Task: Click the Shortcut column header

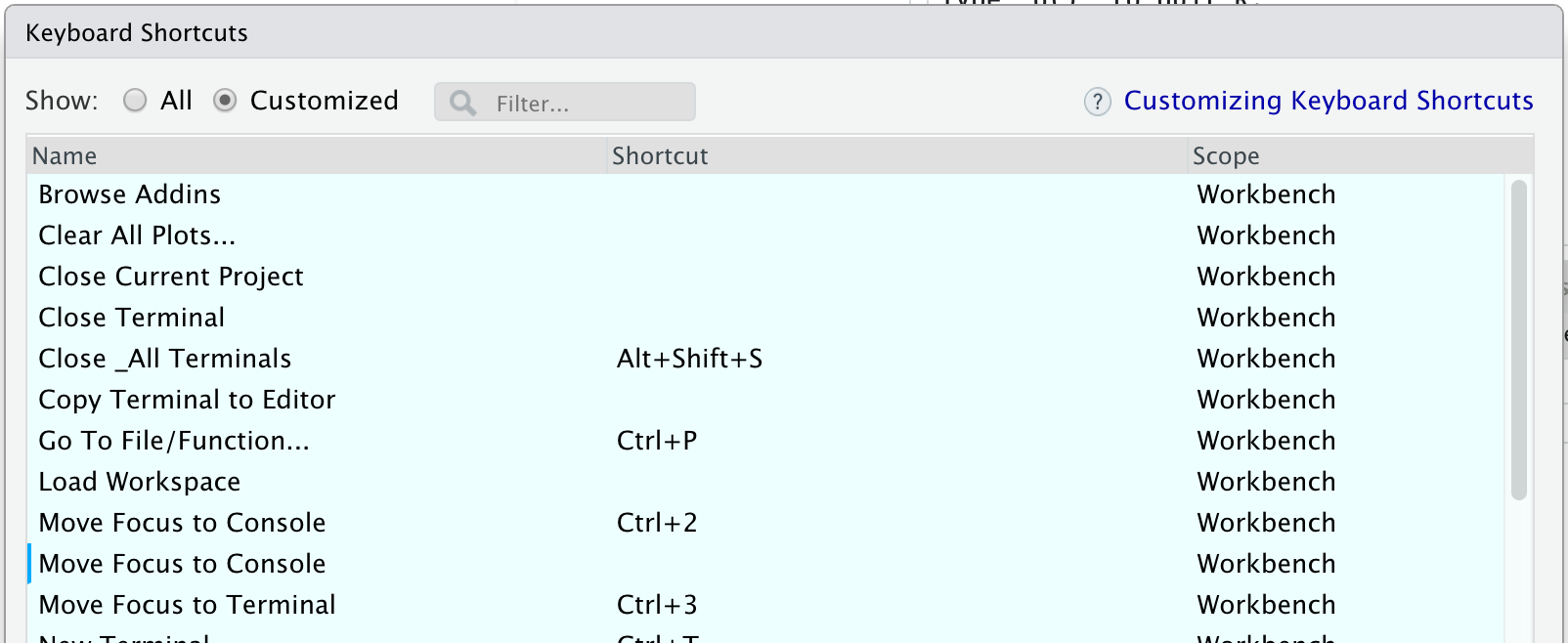Action: coord(659,155)
